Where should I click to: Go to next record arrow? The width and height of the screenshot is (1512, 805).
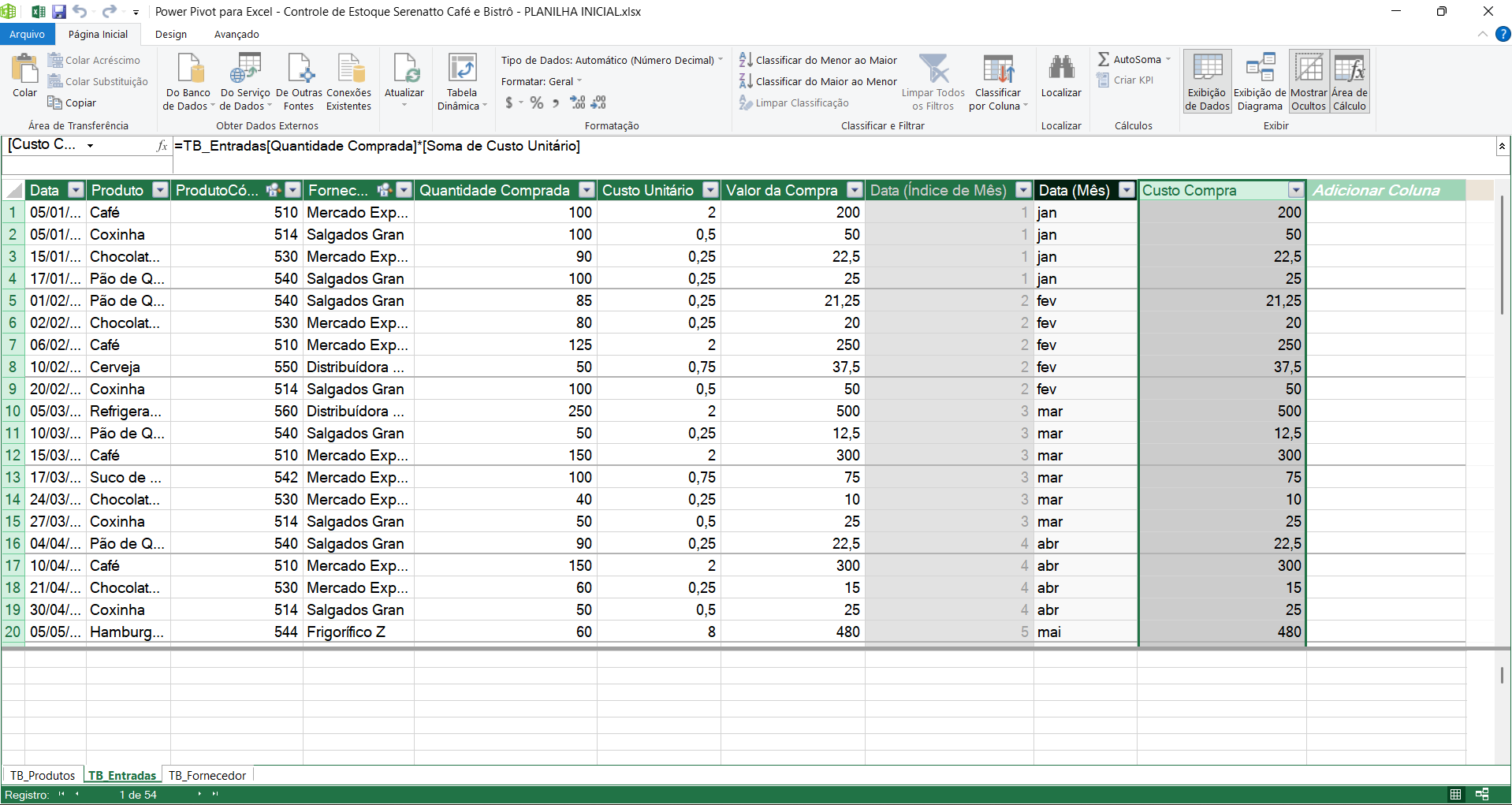click(x=199, y=794)
